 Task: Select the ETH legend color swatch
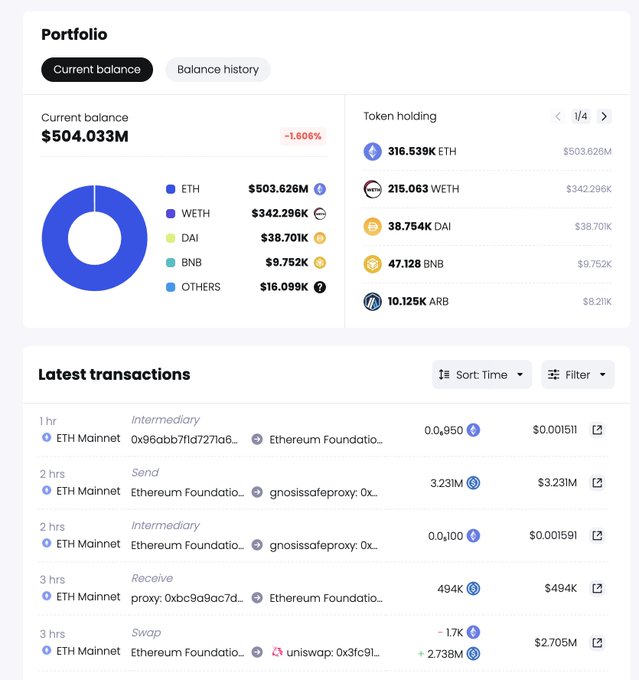pyautogui.click(x=170, y=189)
